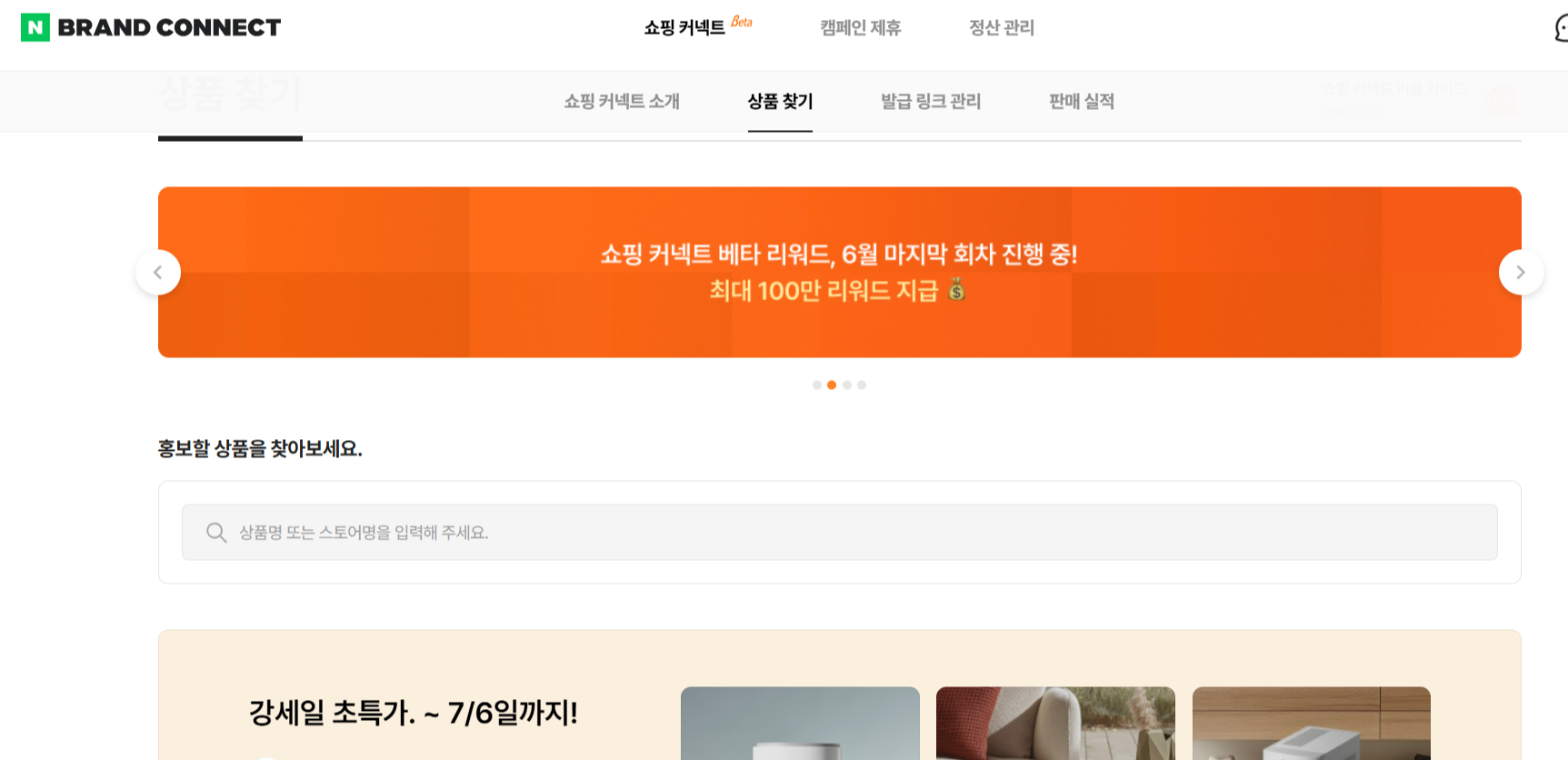
Task: Open the chat bubble icon at top right
Action: [x=1561, y=28]
